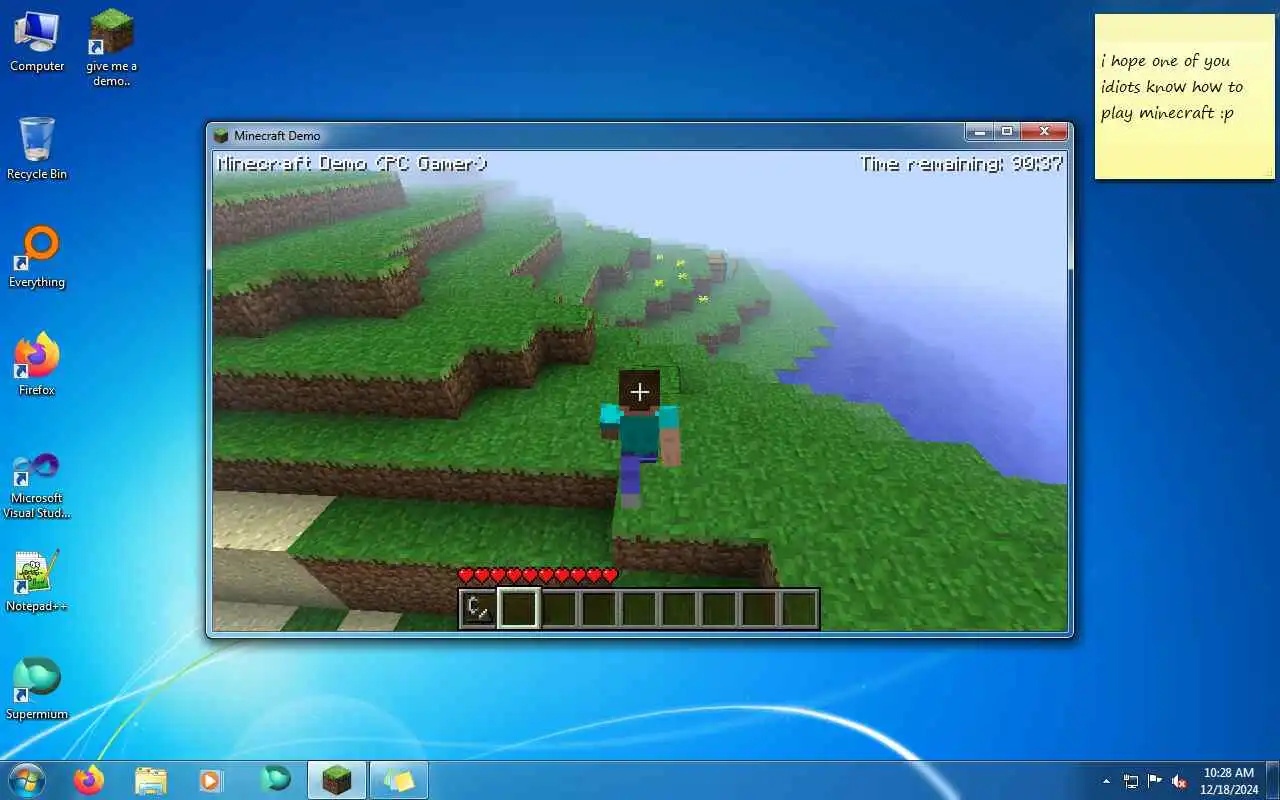Click the yellow flowers on the hillside
This screenshot has width=1280, height=800.
pos(681,279)
